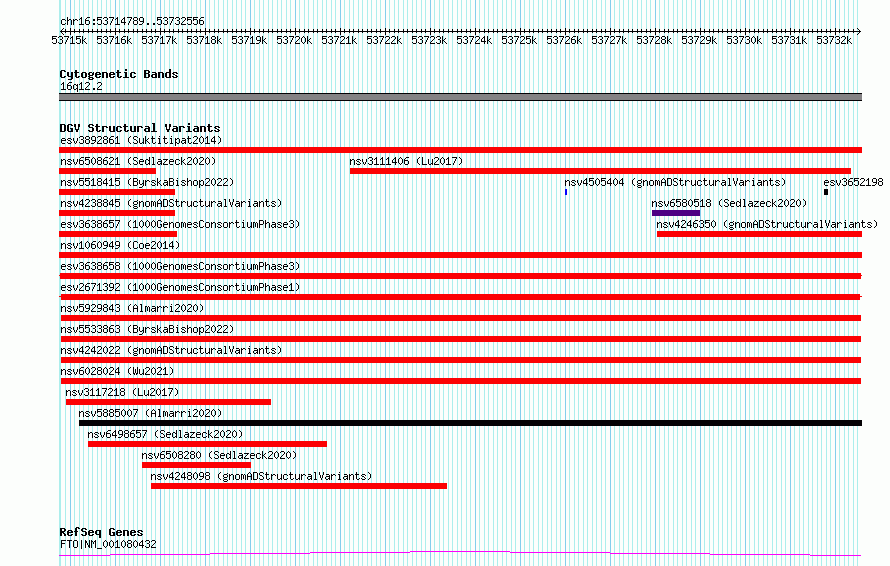This screenshot has width=890, height=566.
Task: Select the nsv3117218 (Lu2017) label
Action: [x=122, y=392]
